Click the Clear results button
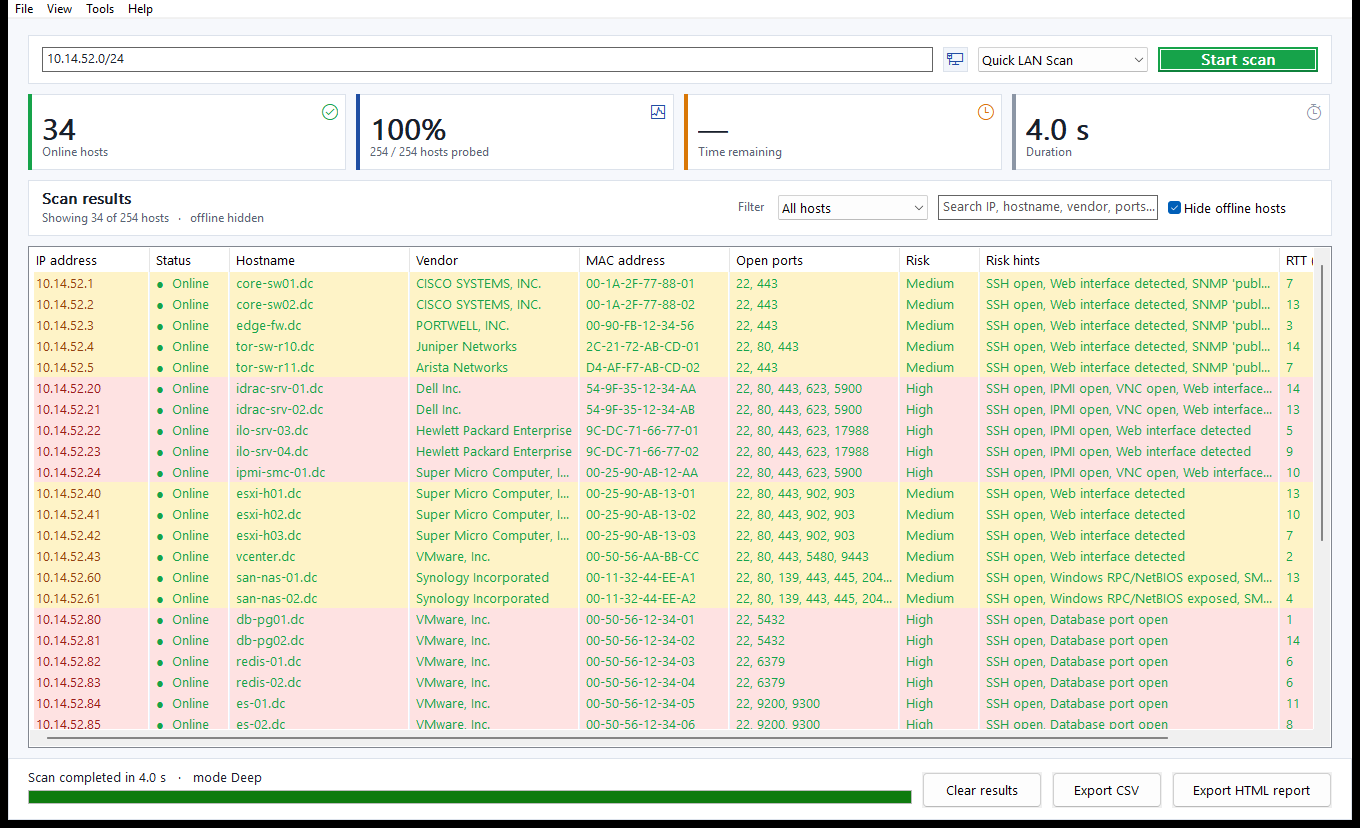This screenshot has width=1360, height=828. point(982,790)
